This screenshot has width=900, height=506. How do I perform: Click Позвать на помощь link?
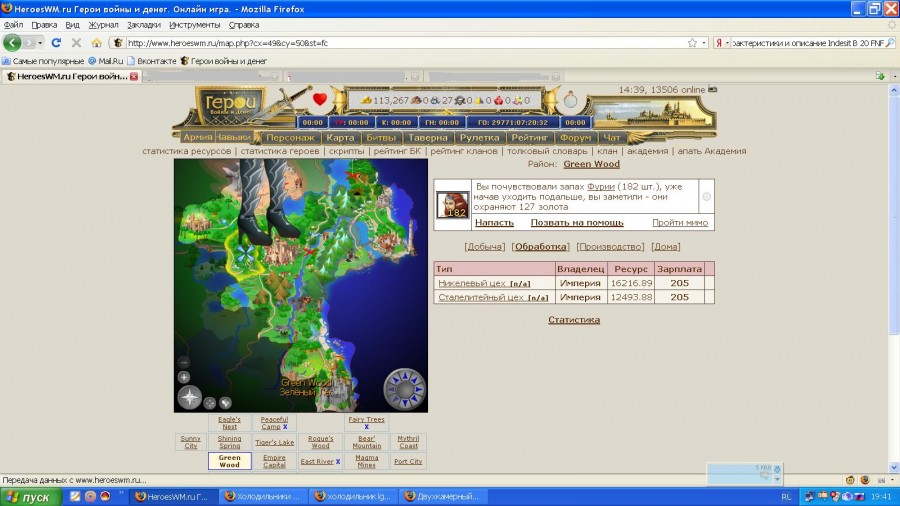click(x=577, y=223)
